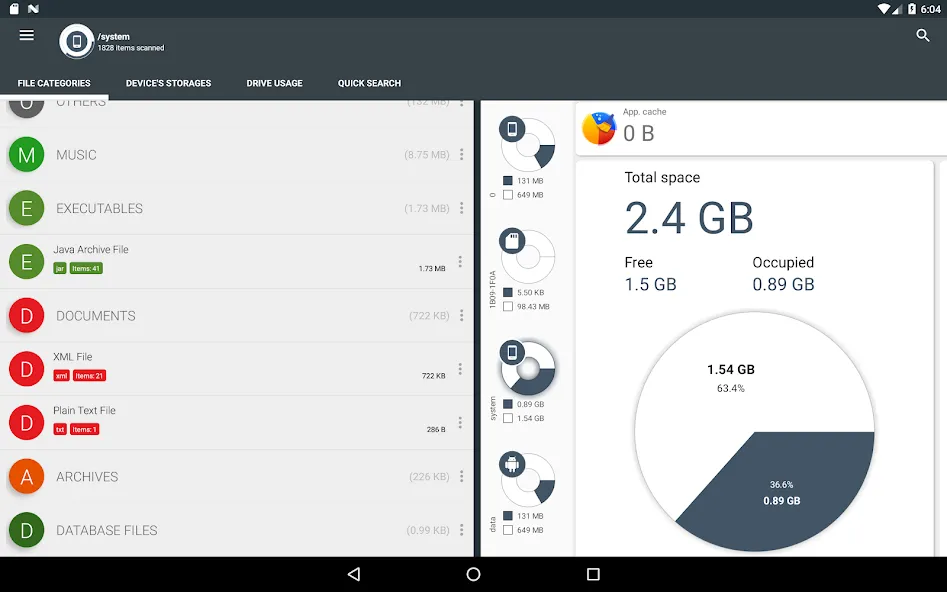The image size is (947, 592).
Task: Switch to the DRIVE USAGE tab
Action: (x=274, y=83)
